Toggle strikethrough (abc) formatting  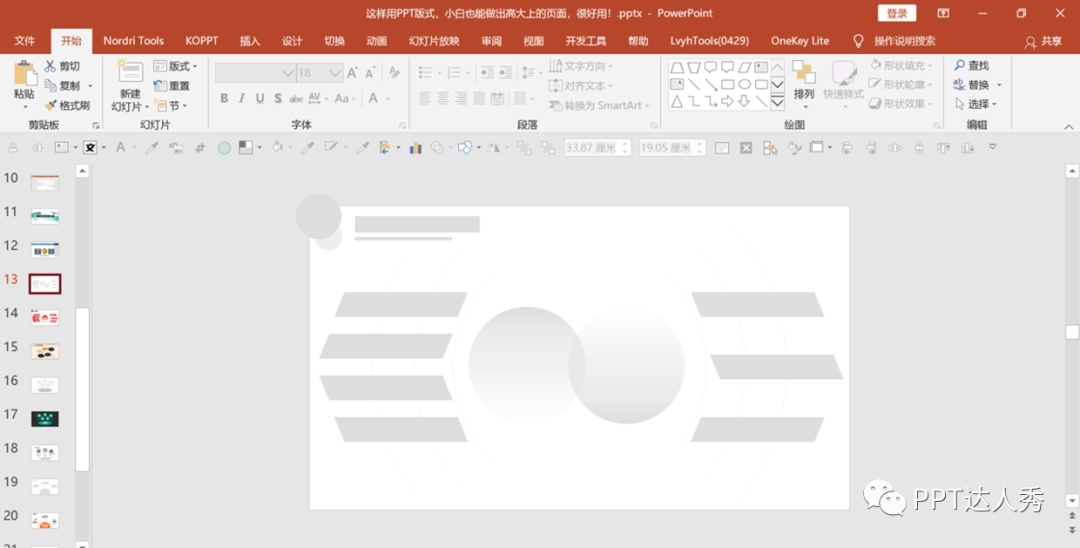coord(296,98)
